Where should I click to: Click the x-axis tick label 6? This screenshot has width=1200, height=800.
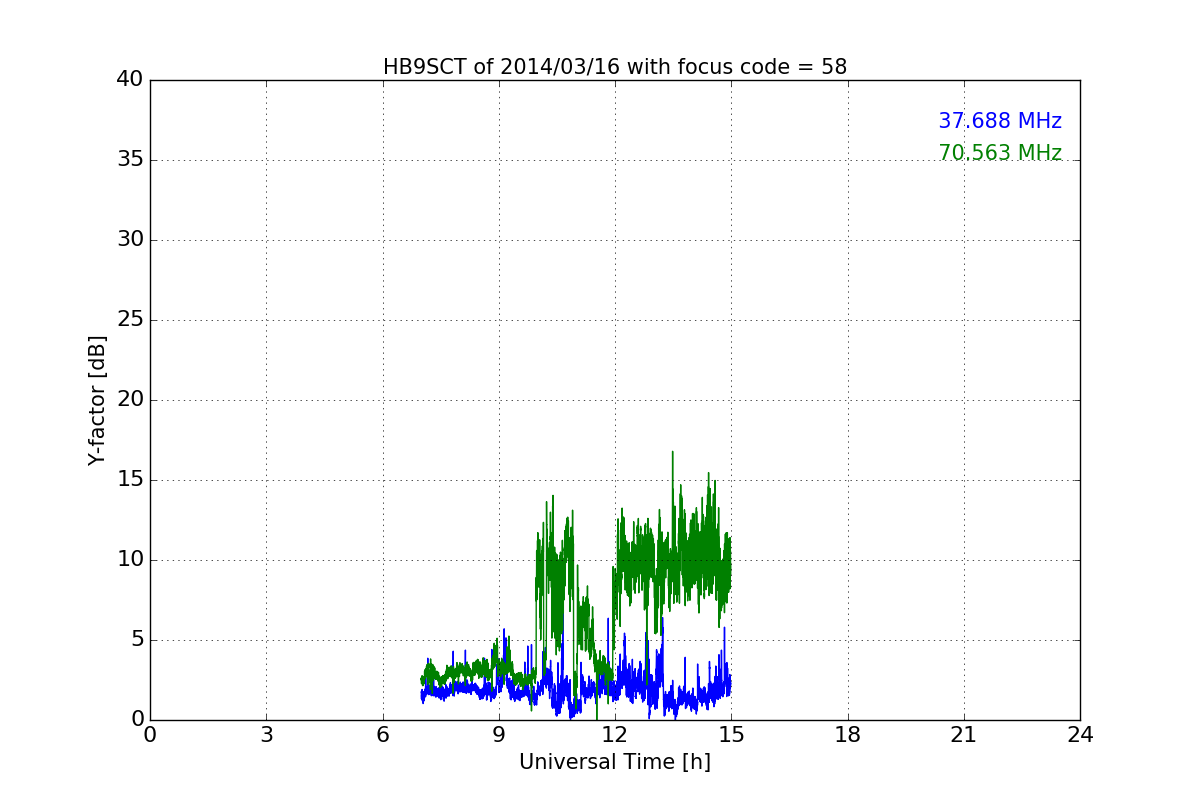383,735
